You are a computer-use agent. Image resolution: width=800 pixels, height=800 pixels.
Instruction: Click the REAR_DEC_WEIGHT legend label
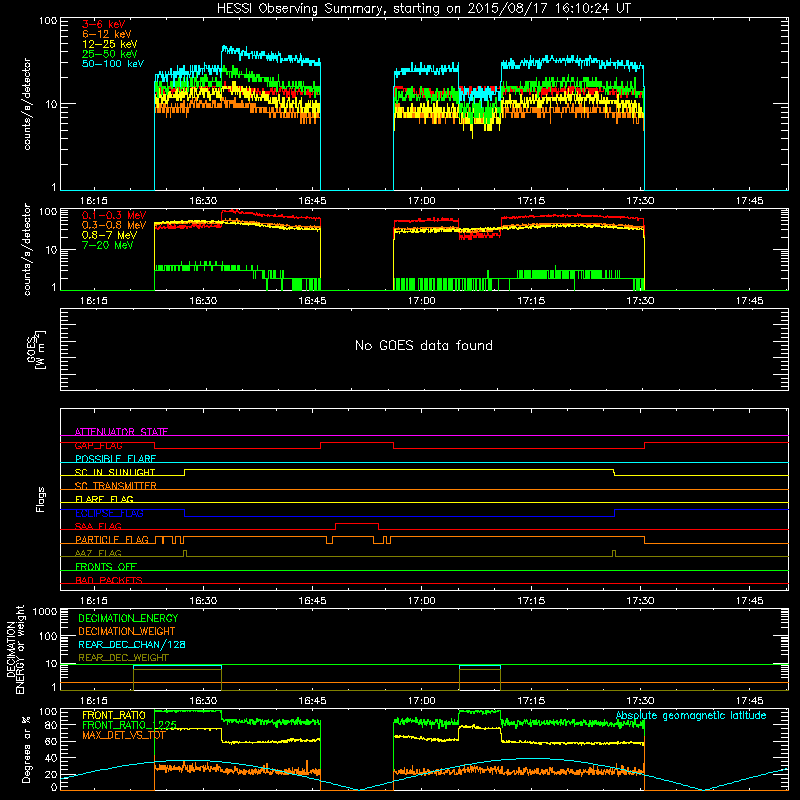click(123, 658)
